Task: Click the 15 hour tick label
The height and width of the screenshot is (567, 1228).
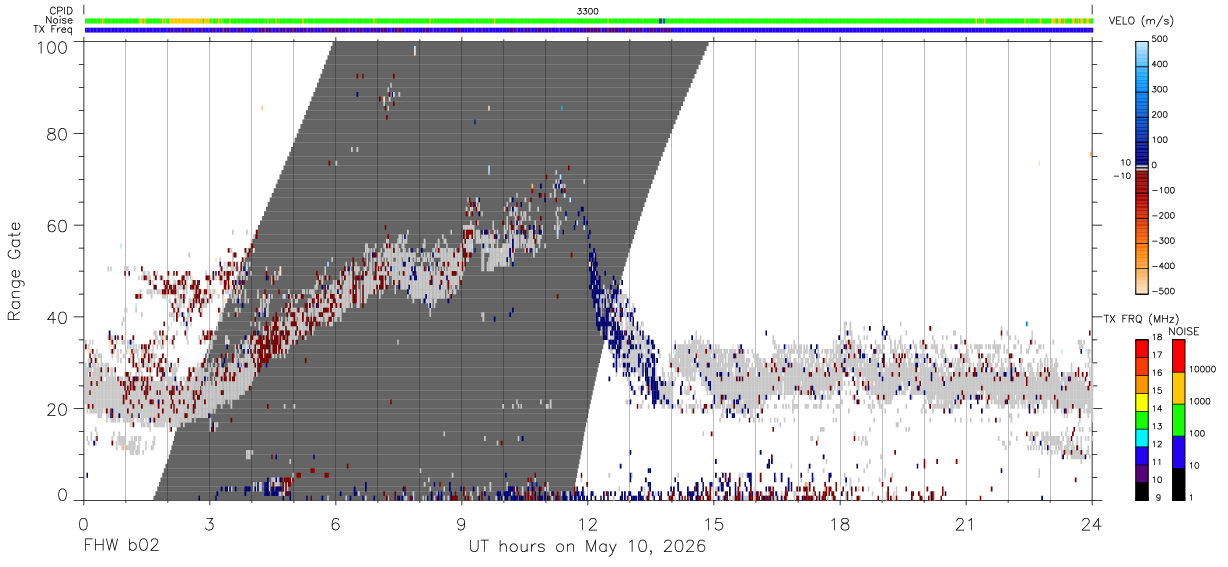Action: [713, 523]
